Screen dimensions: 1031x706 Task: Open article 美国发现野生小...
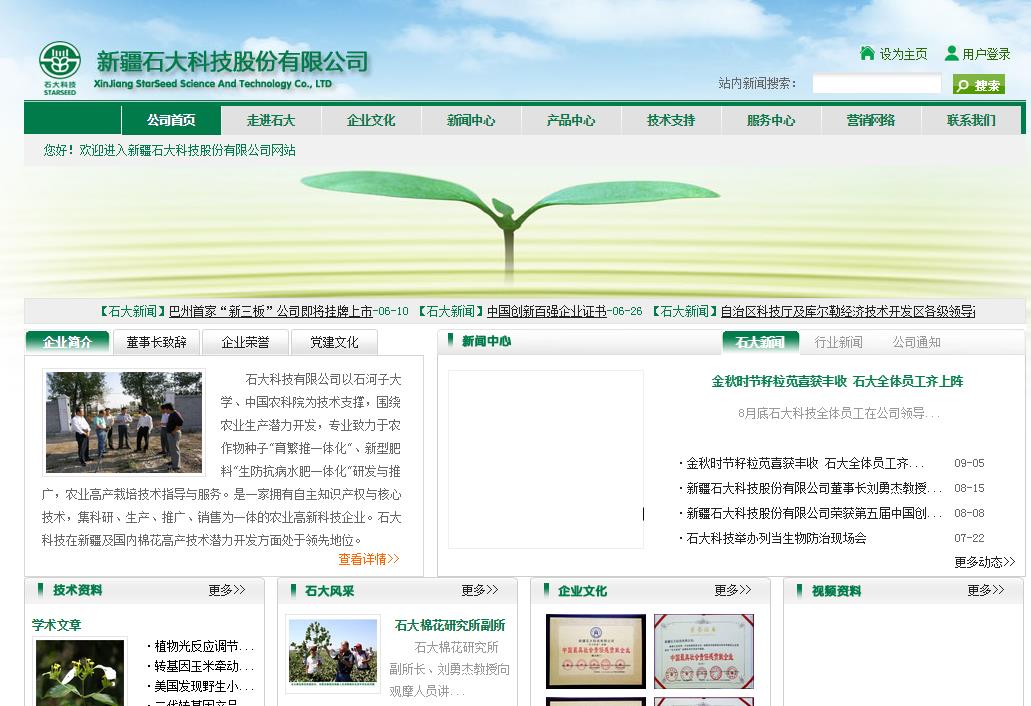(x=204, y=686)
